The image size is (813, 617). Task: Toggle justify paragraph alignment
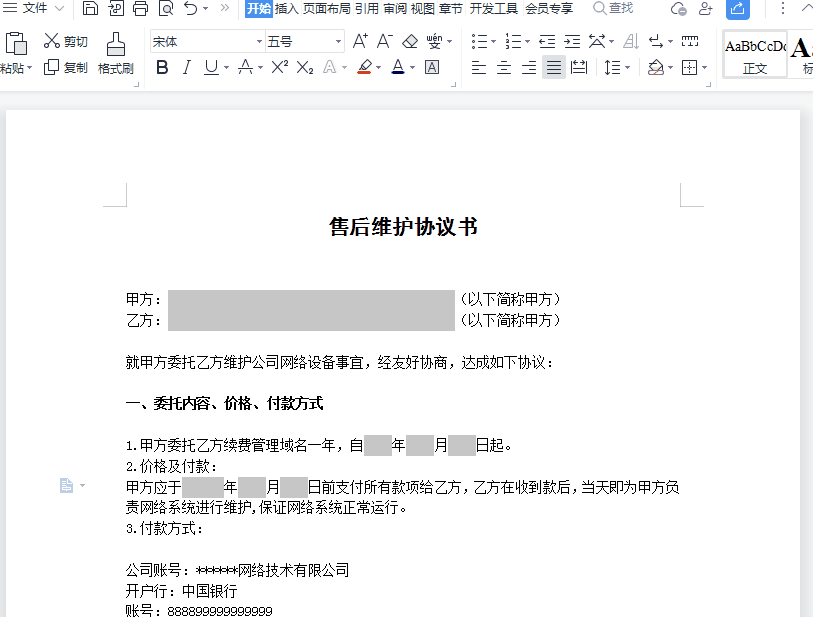(x=553, y=67)
